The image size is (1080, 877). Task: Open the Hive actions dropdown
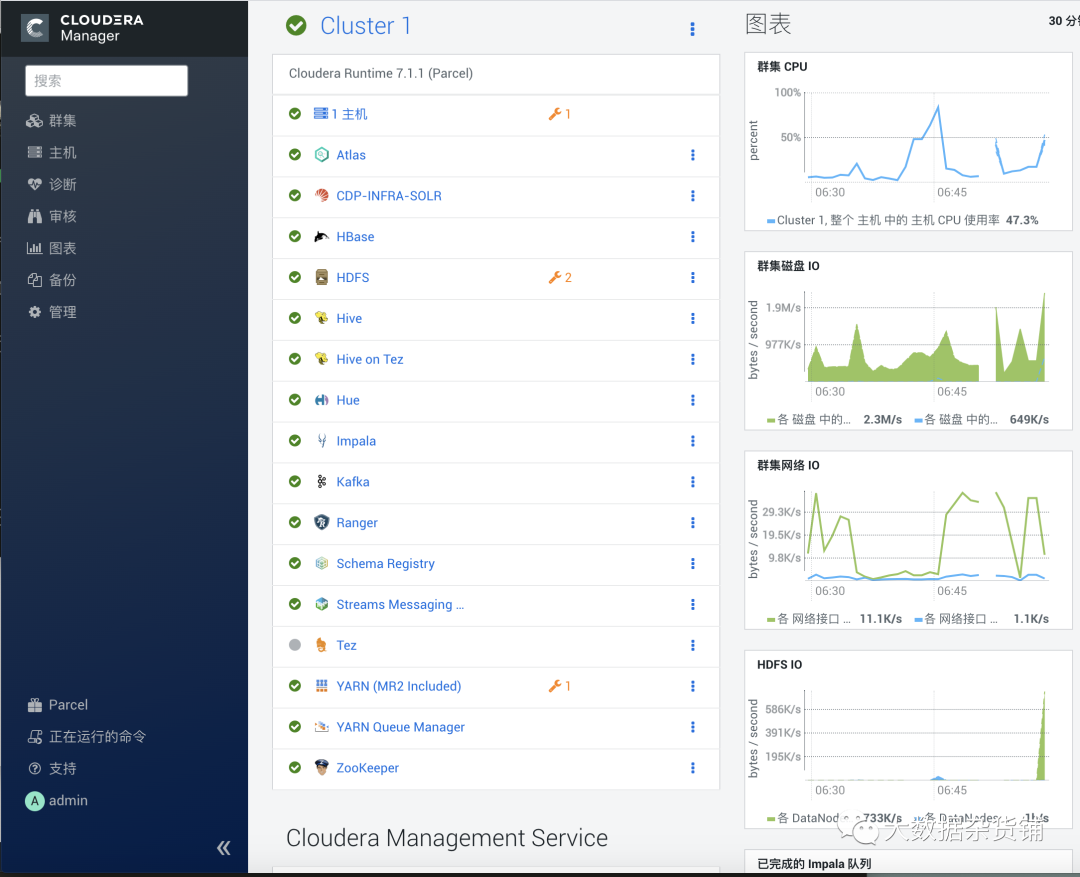coord(692,318)
